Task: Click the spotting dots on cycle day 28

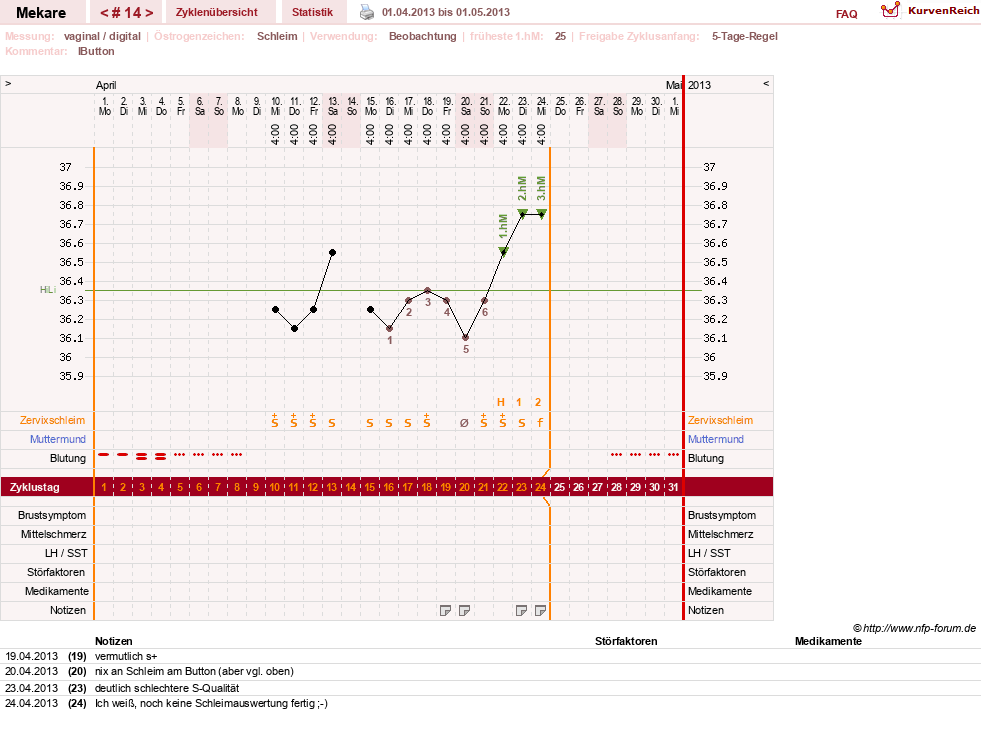Action: pos(616,455)
